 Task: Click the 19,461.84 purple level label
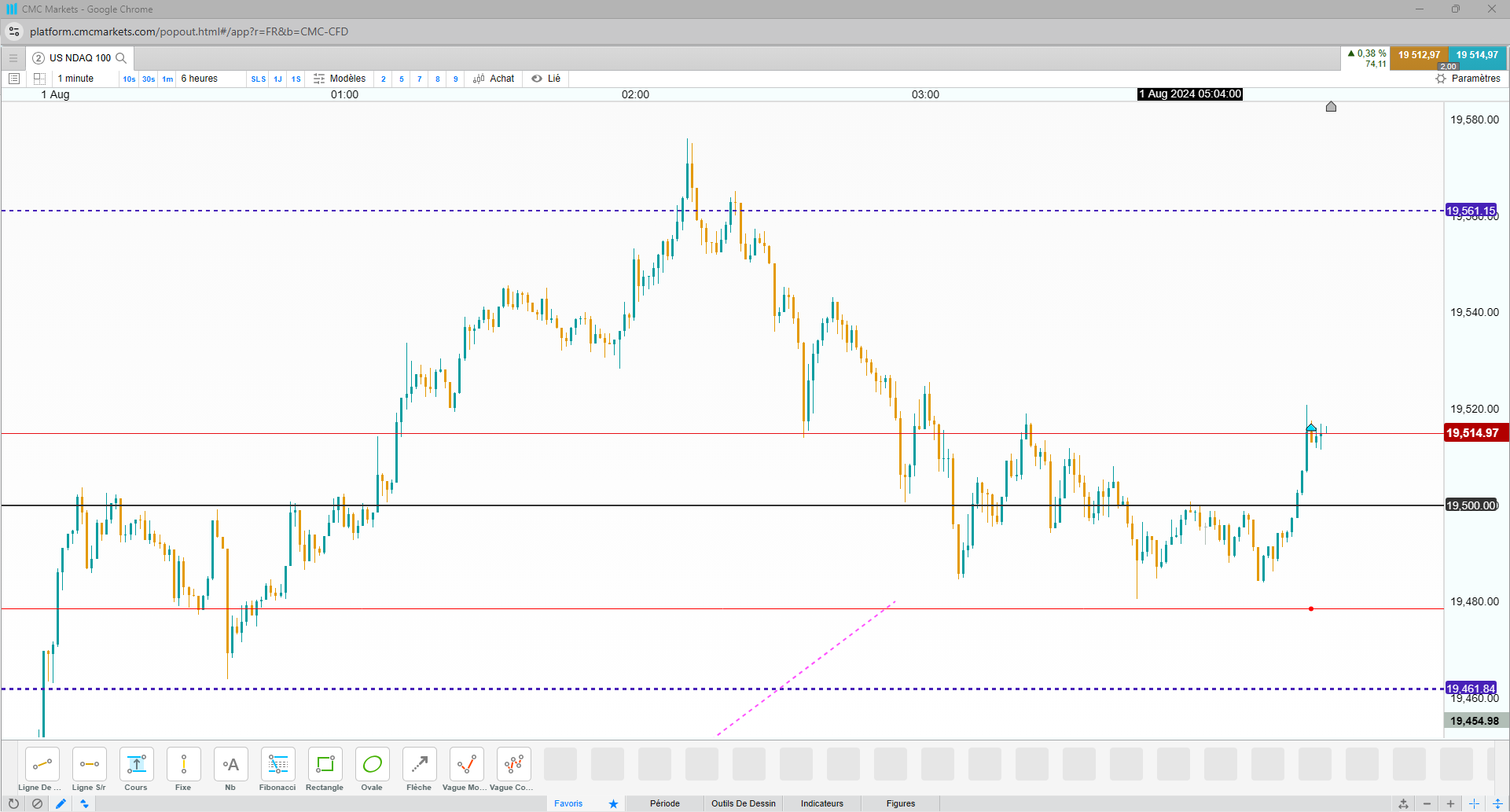[x=1471, y=689]
